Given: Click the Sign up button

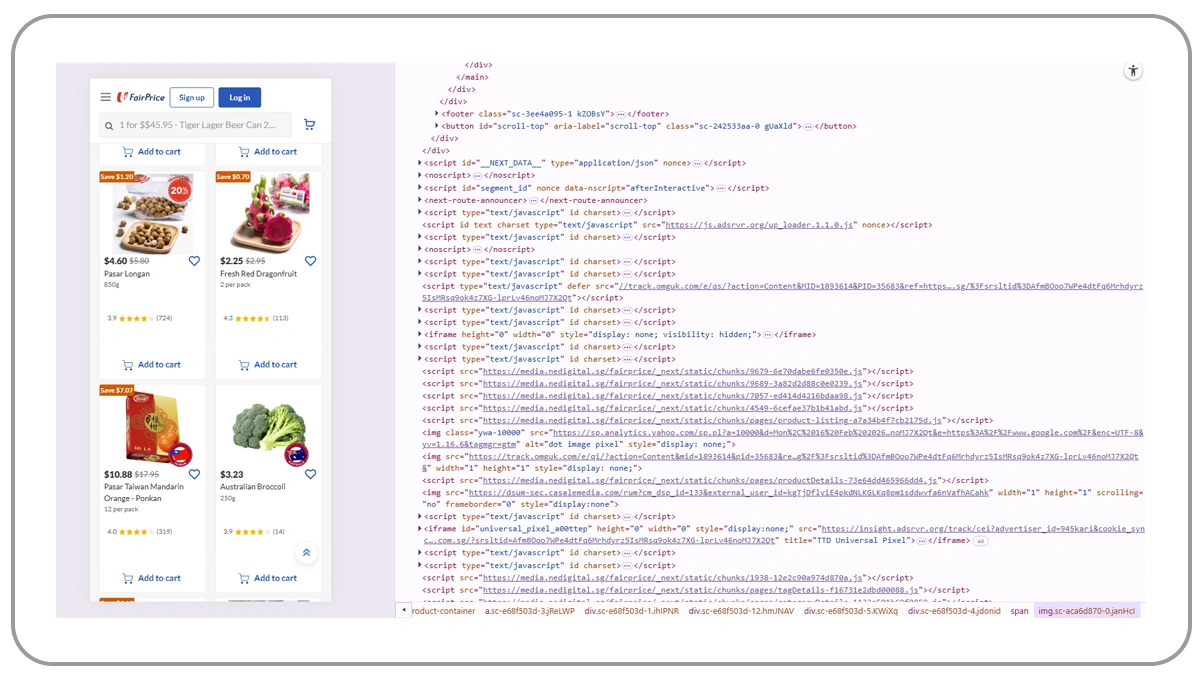Looking at the screenshot, I should (x=192, y=97).
